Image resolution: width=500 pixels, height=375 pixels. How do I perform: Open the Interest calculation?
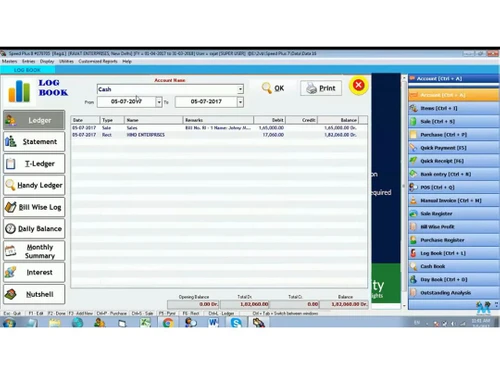(x=34, y=272)
